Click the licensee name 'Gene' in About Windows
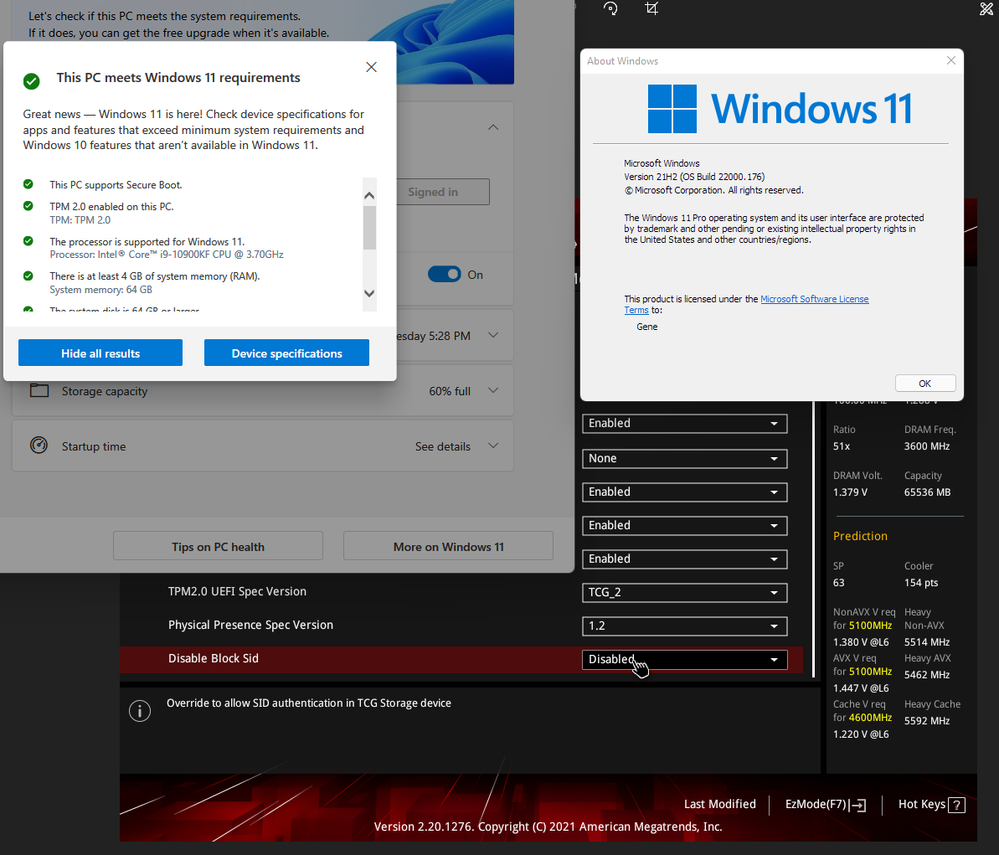Viewport: 999px width, 855px height. (x=647, y=326)
